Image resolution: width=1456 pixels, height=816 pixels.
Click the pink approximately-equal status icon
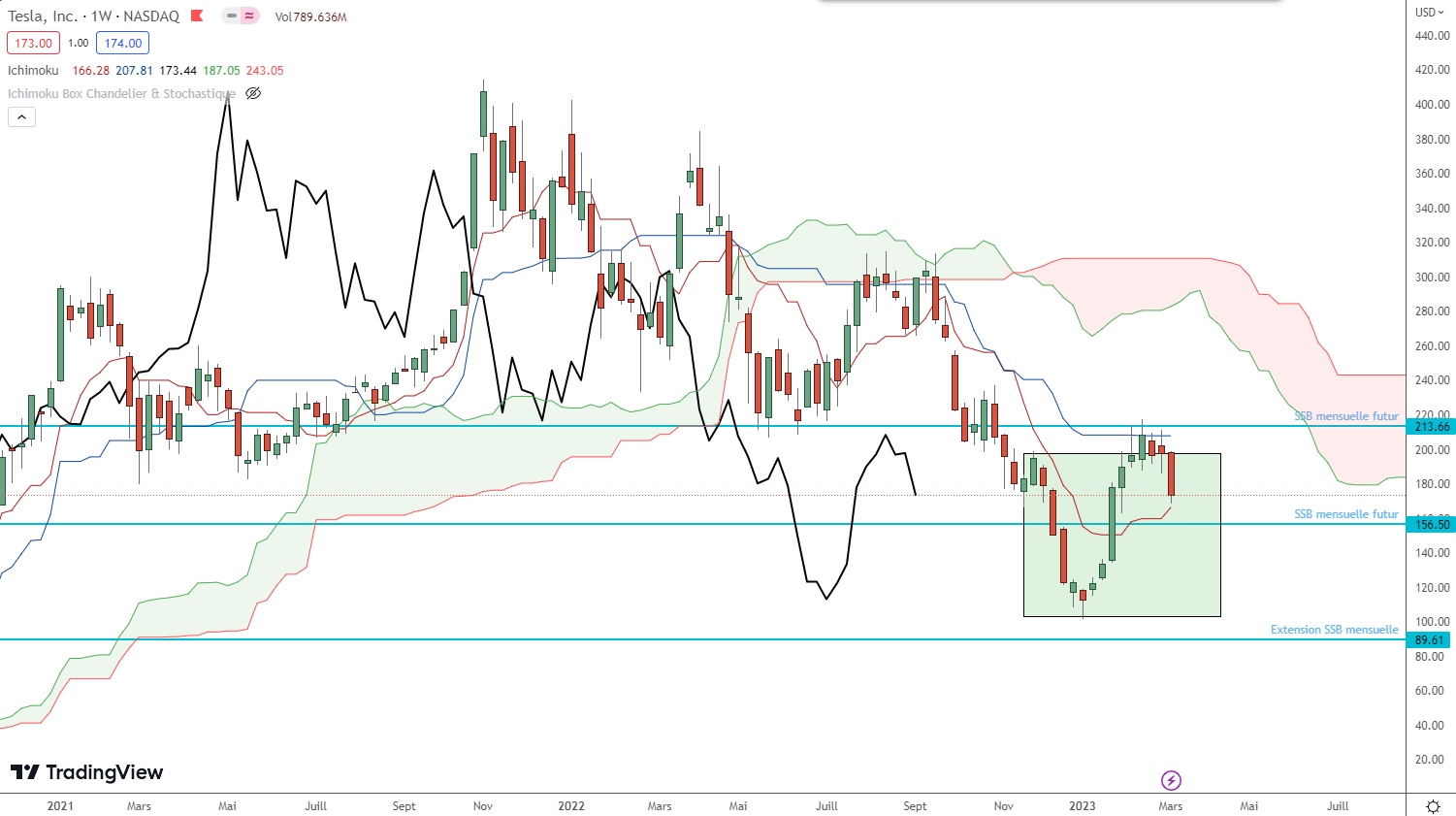250,16
